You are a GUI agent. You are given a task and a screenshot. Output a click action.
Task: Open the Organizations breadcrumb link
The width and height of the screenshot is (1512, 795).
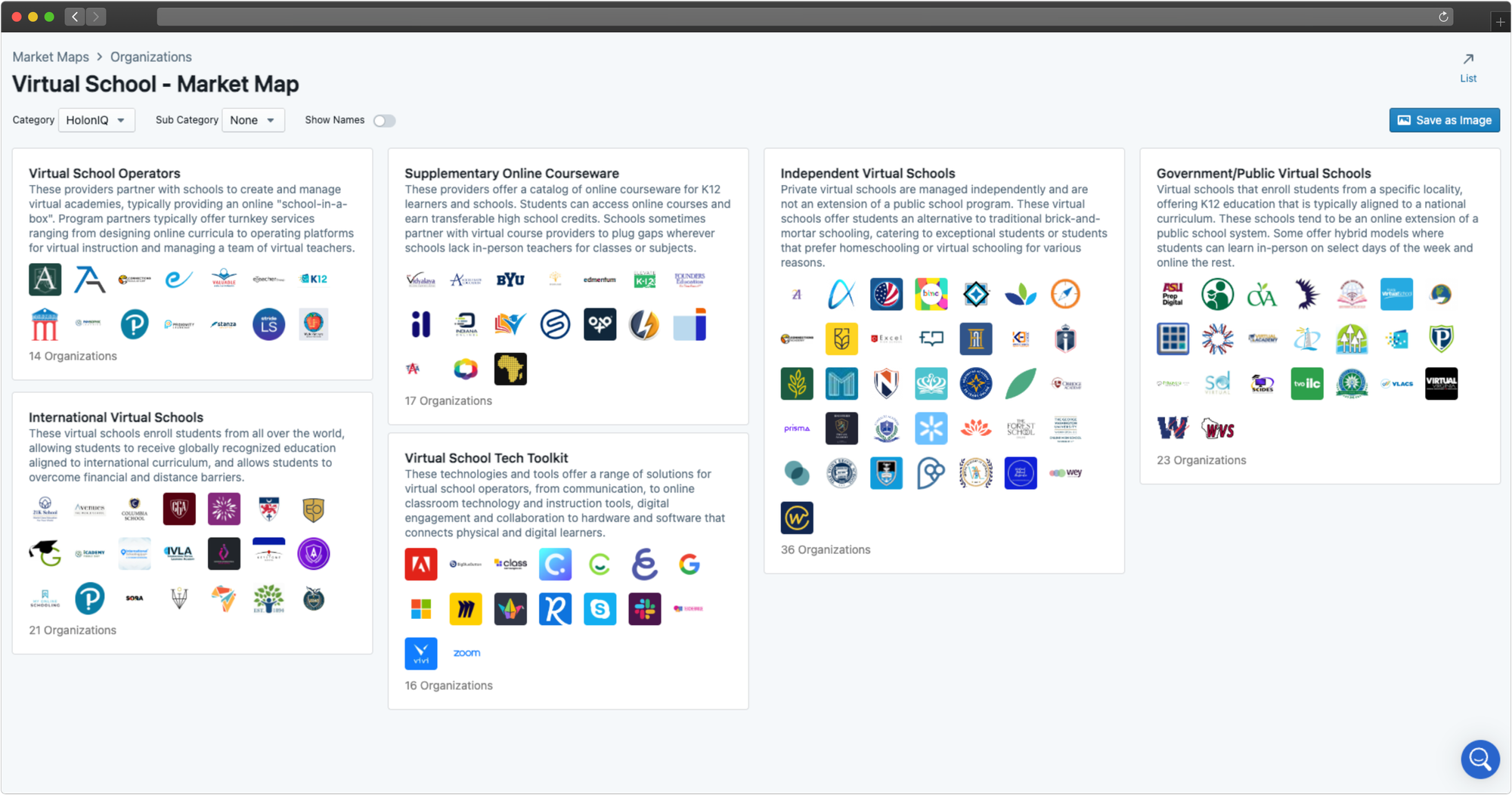[151, 57]
